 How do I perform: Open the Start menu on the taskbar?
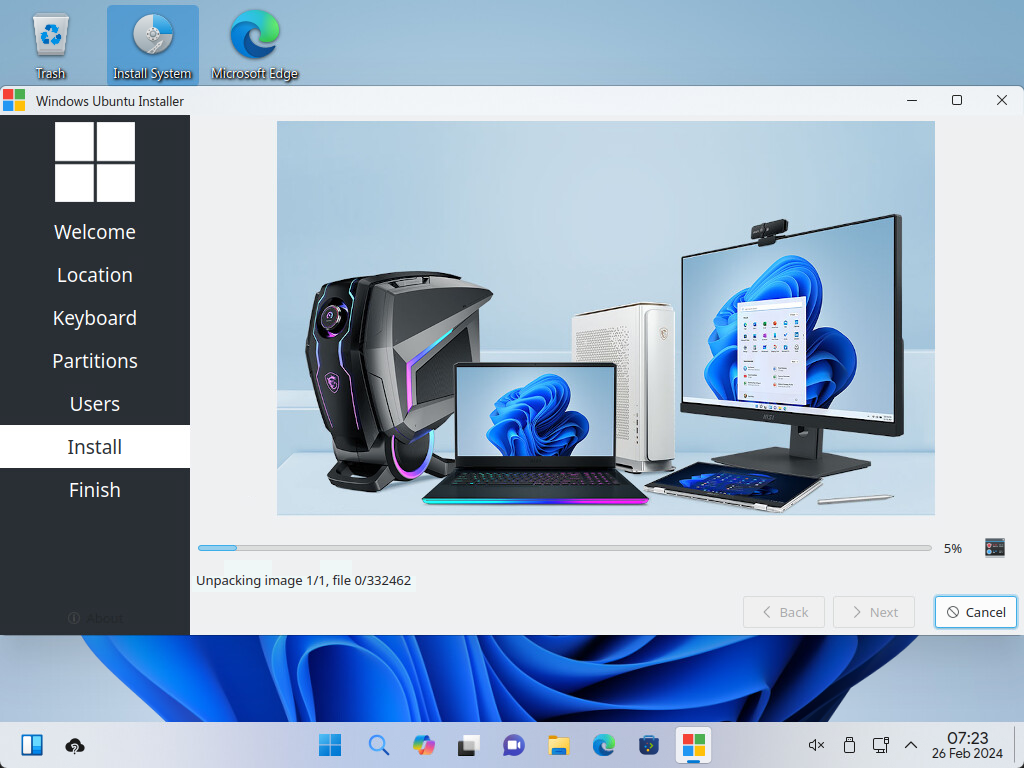[330, 745]
